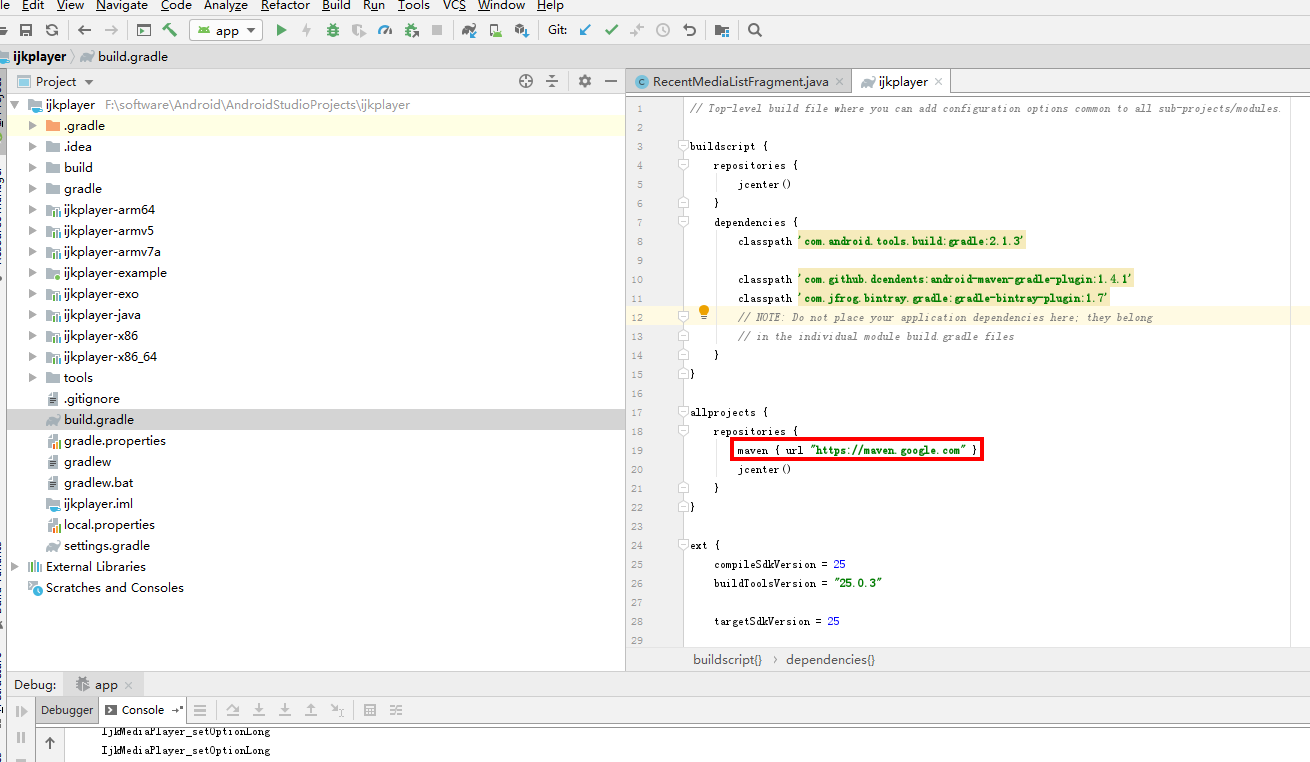Click Collapse All icon in Project panel

point(551,81)
